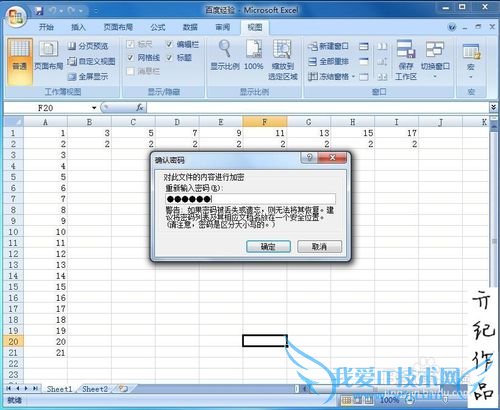
Task: Open the Home tab
Action: [46, 27]
